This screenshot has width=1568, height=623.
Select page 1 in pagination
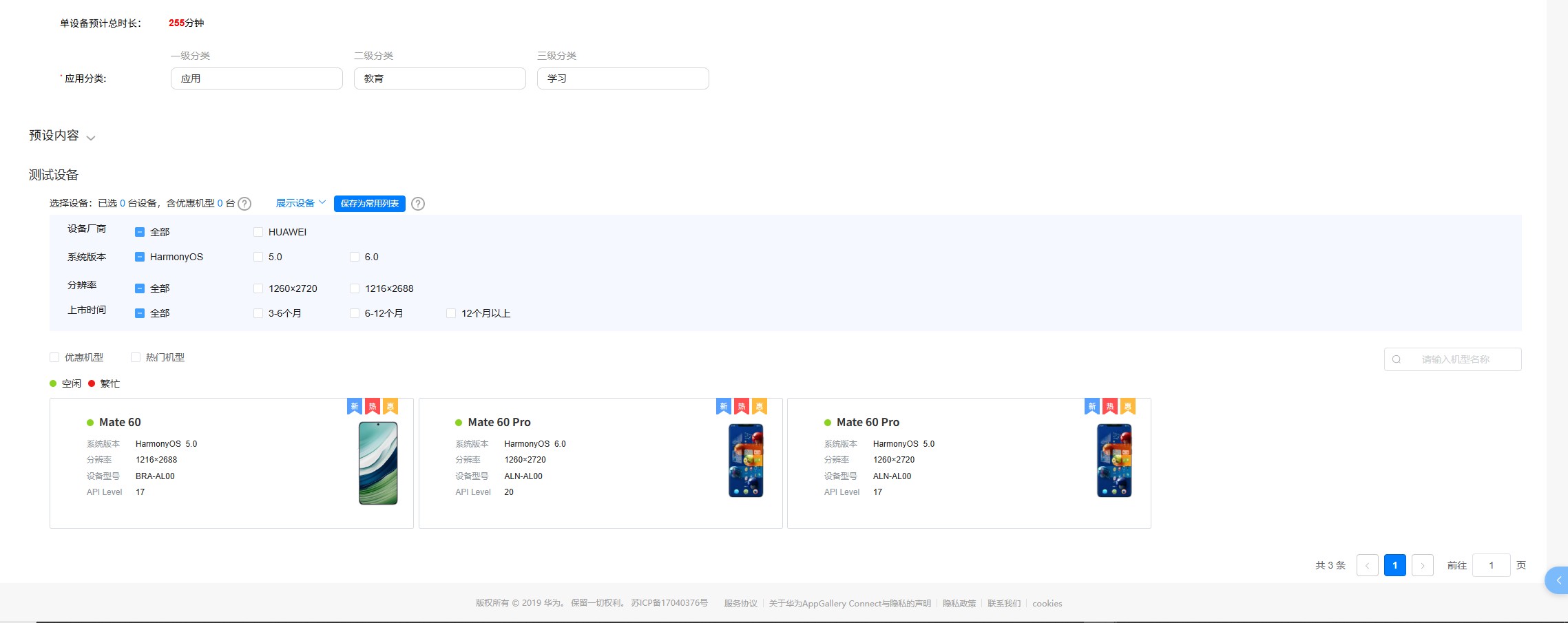click(x=1394, y=565)
